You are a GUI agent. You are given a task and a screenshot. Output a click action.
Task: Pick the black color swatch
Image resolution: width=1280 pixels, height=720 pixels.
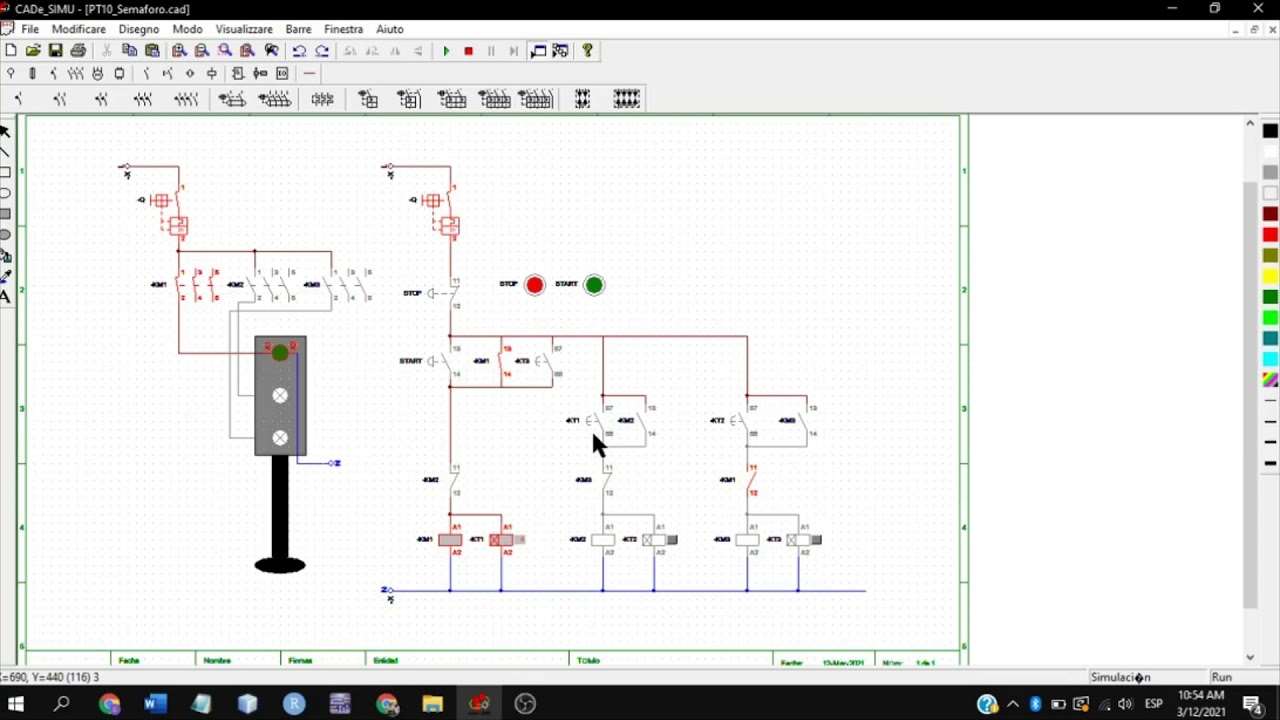(1270, 131)
